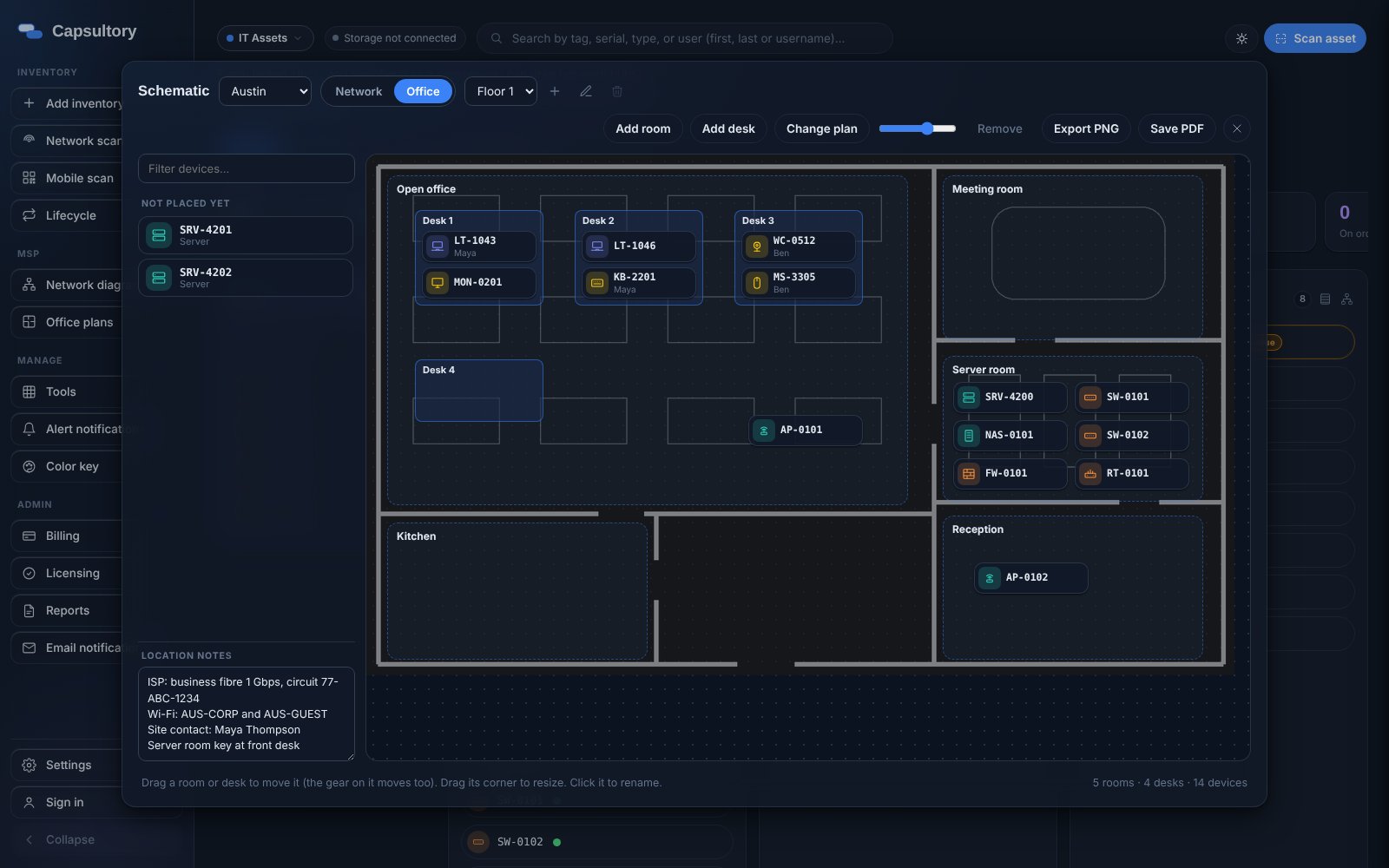Open Lifecycle in sidebar
1389x868 pixels.
tap(67, 215)
